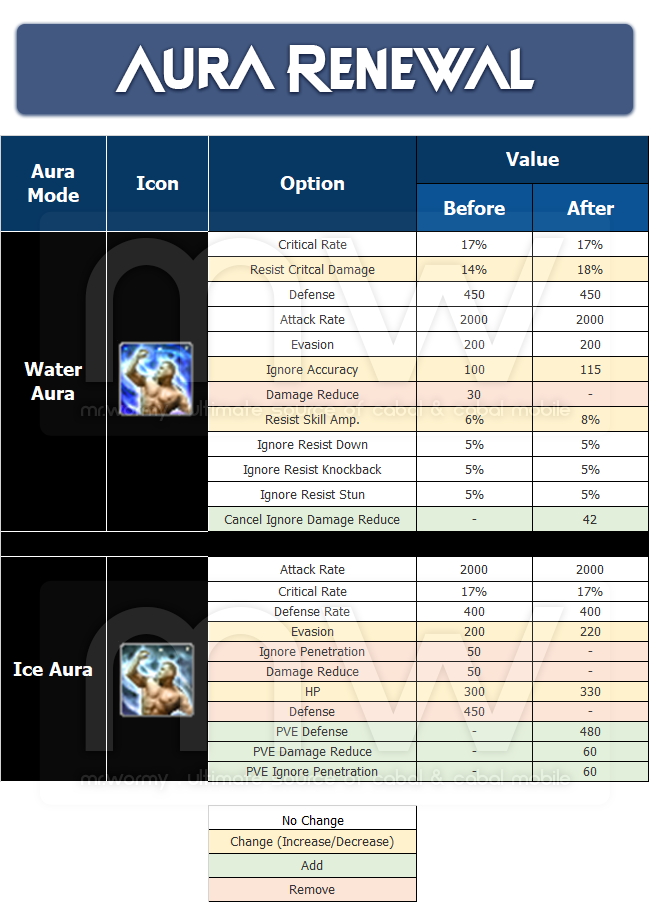The height and width of the screenshot is (916, 649).
Task: Select the Resist Critcal Damage option row
Action: coord(312,270)
